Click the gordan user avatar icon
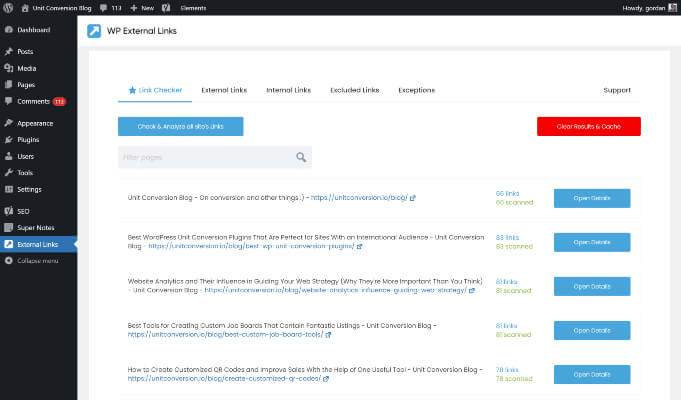The height and width of the screenshot is (400, 681). [x=672, y=8]
